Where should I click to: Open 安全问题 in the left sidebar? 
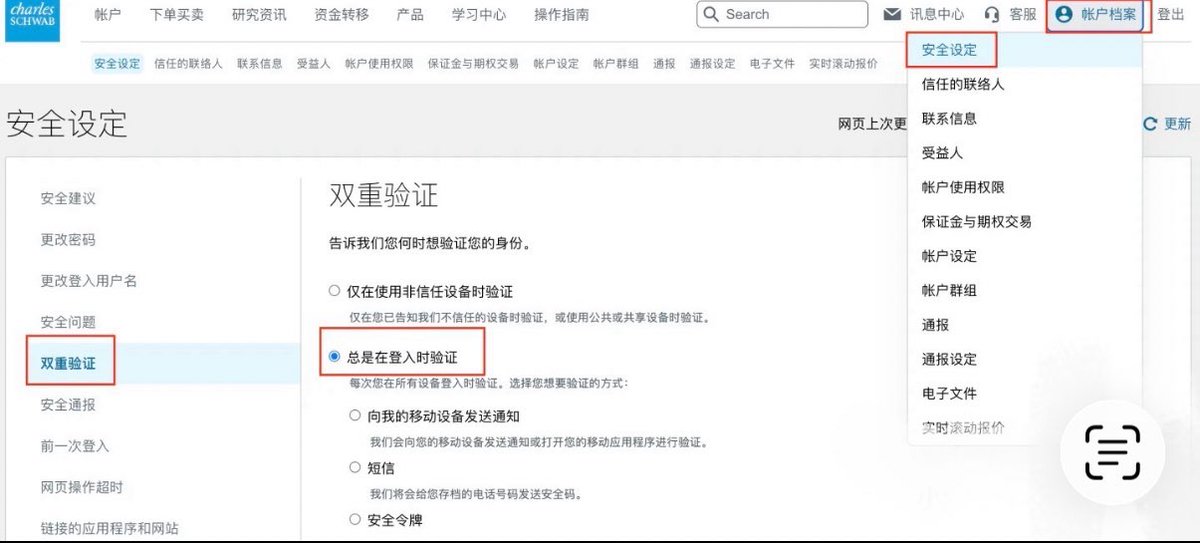tap(68, 322)
